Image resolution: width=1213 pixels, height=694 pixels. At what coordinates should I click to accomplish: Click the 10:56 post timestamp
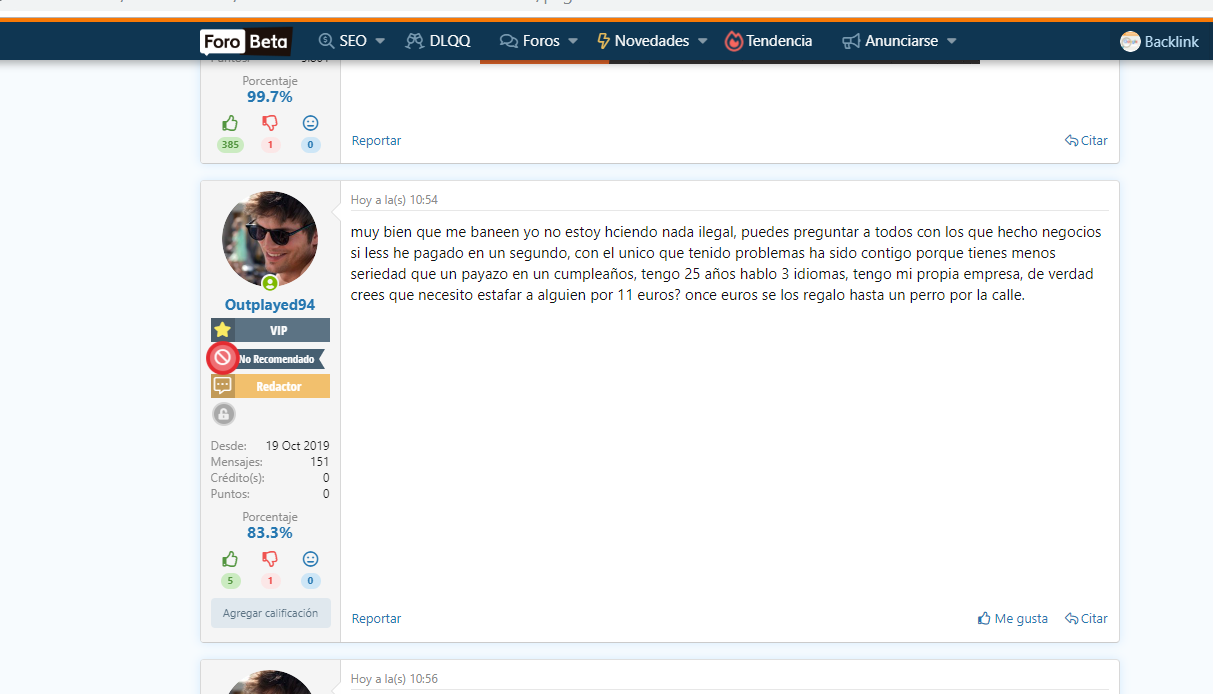pos(394,679)
